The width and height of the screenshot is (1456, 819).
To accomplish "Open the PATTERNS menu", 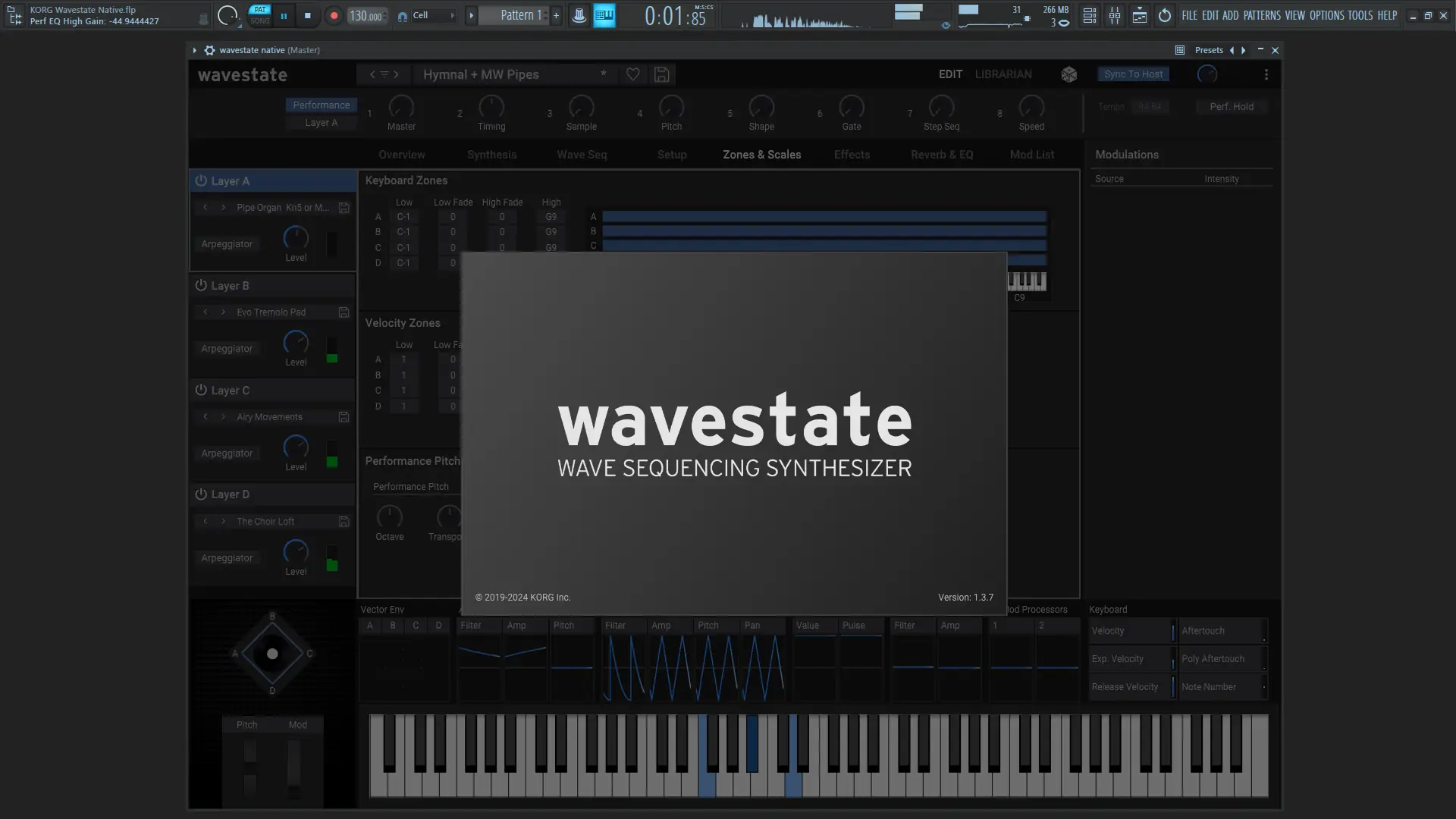I will tap(1262, 15).
